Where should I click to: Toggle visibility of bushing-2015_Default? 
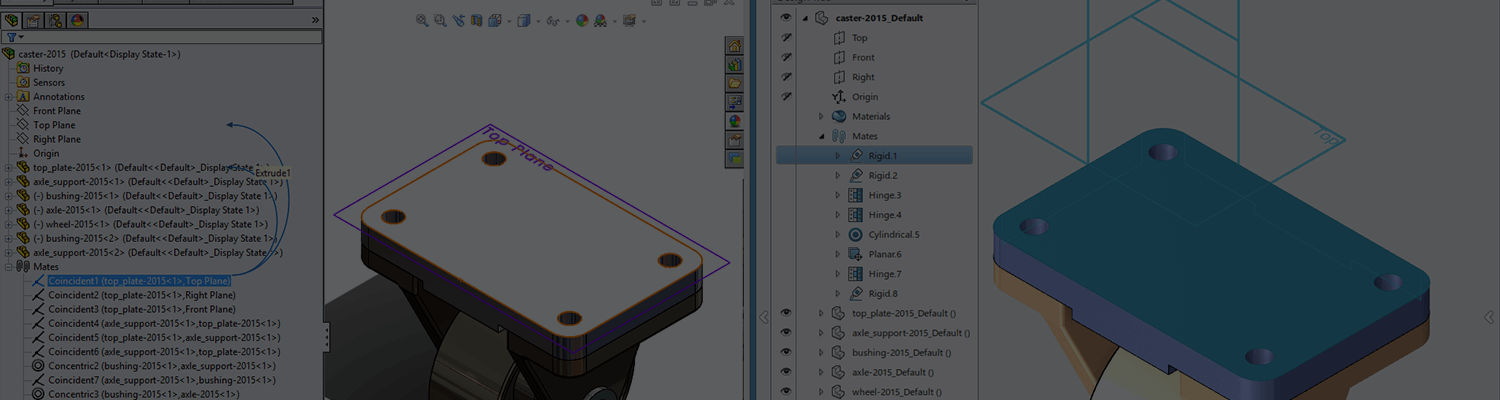[786, 352]
